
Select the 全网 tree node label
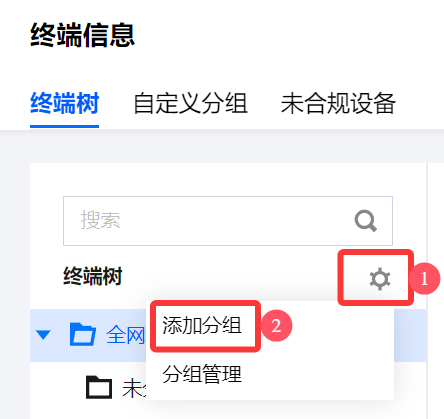[x=125, y=335]
